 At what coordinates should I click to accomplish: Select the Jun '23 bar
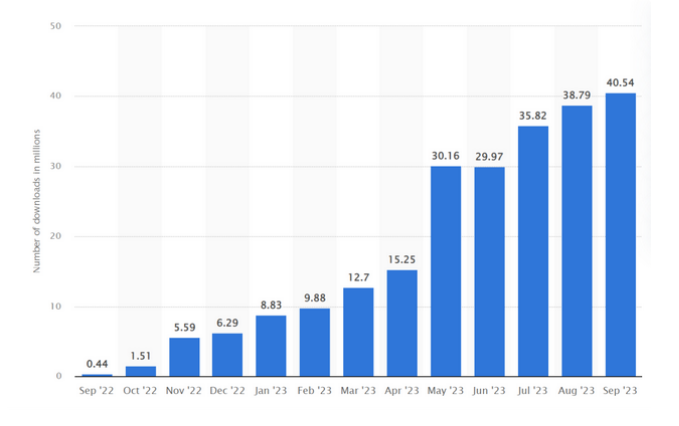point(489,271)
